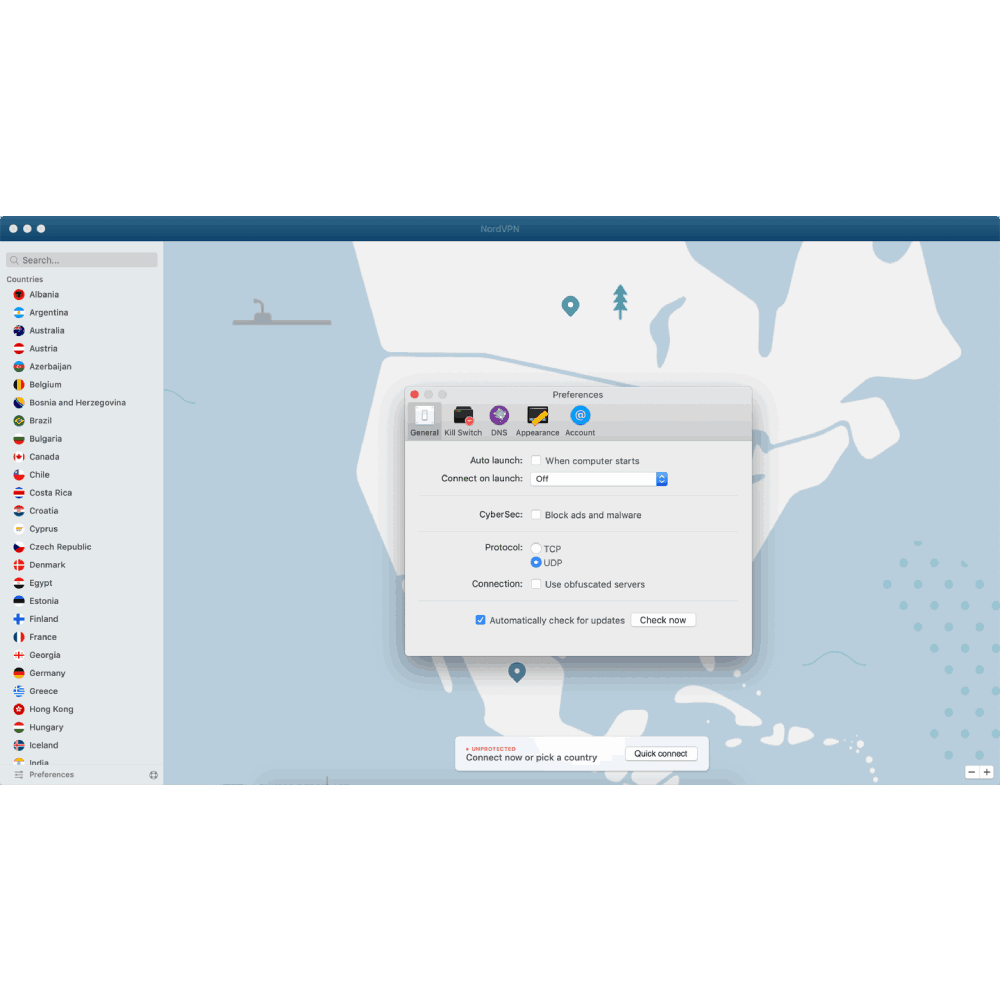The image size is (1000, 1000).
Task: Click the Quick connect button
Action: point(661,754)
